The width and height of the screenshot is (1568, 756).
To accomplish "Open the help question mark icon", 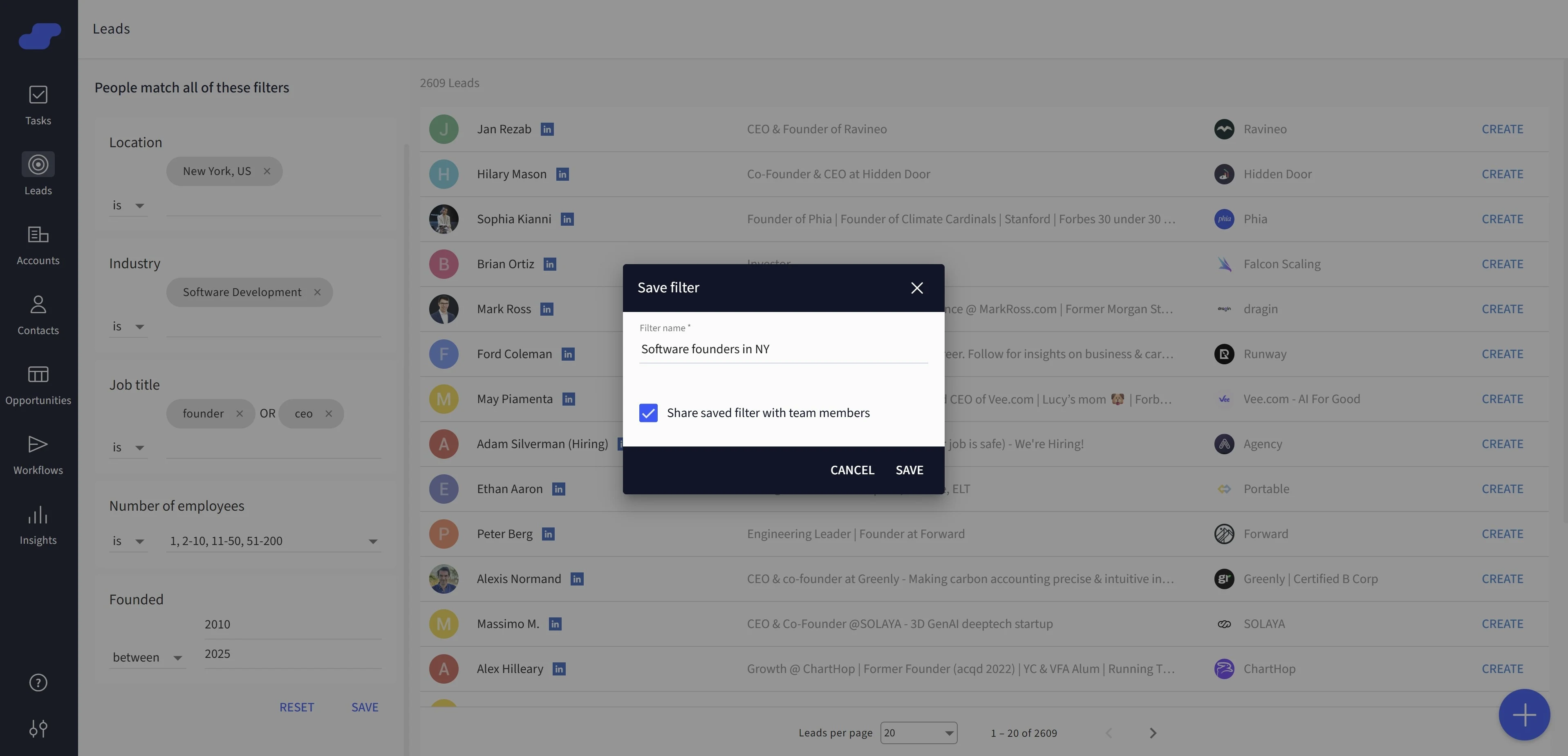I will (x=38, y=683).
